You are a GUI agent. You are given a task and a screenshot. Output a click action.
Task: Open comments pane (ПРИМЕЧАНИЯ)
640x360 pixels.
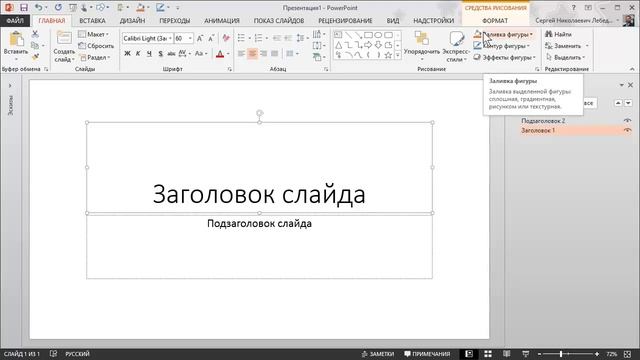click(x=427, y=354)
